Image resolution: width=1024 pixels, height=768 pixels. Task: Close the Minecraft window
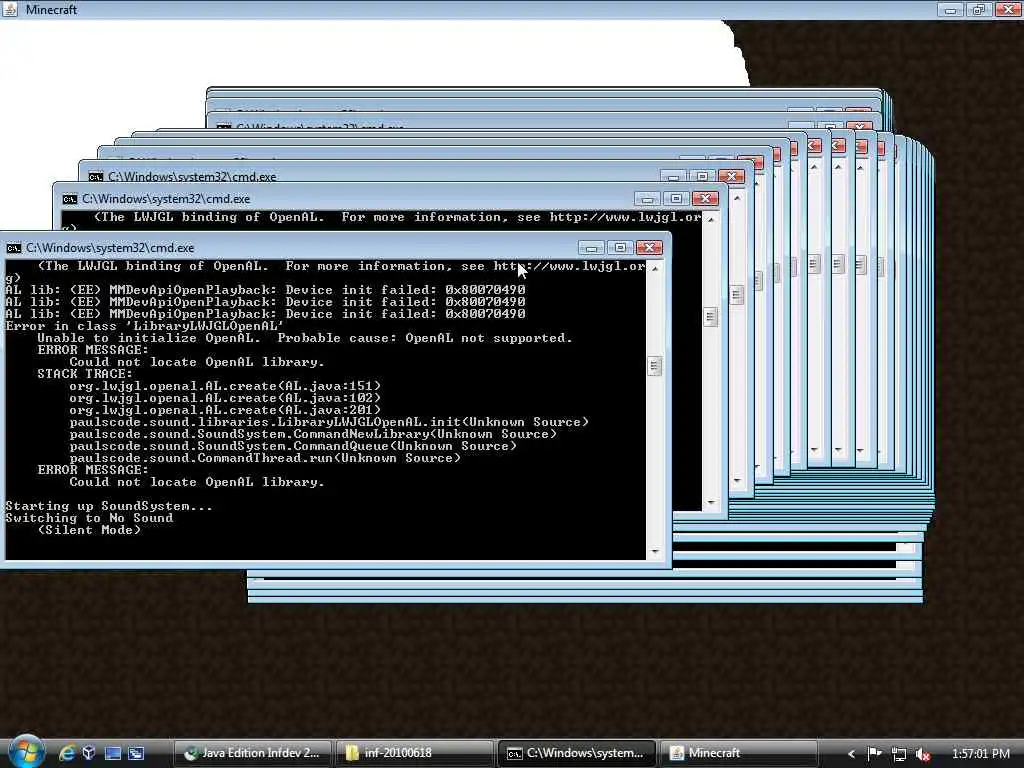(x=1007, y=10)
